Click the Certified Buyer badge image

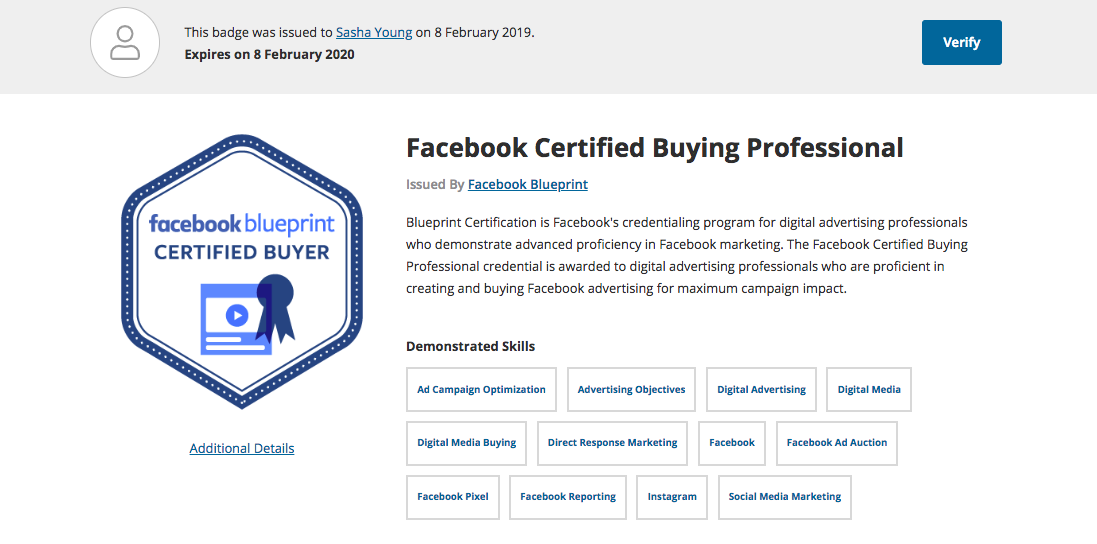pos(242,271)
